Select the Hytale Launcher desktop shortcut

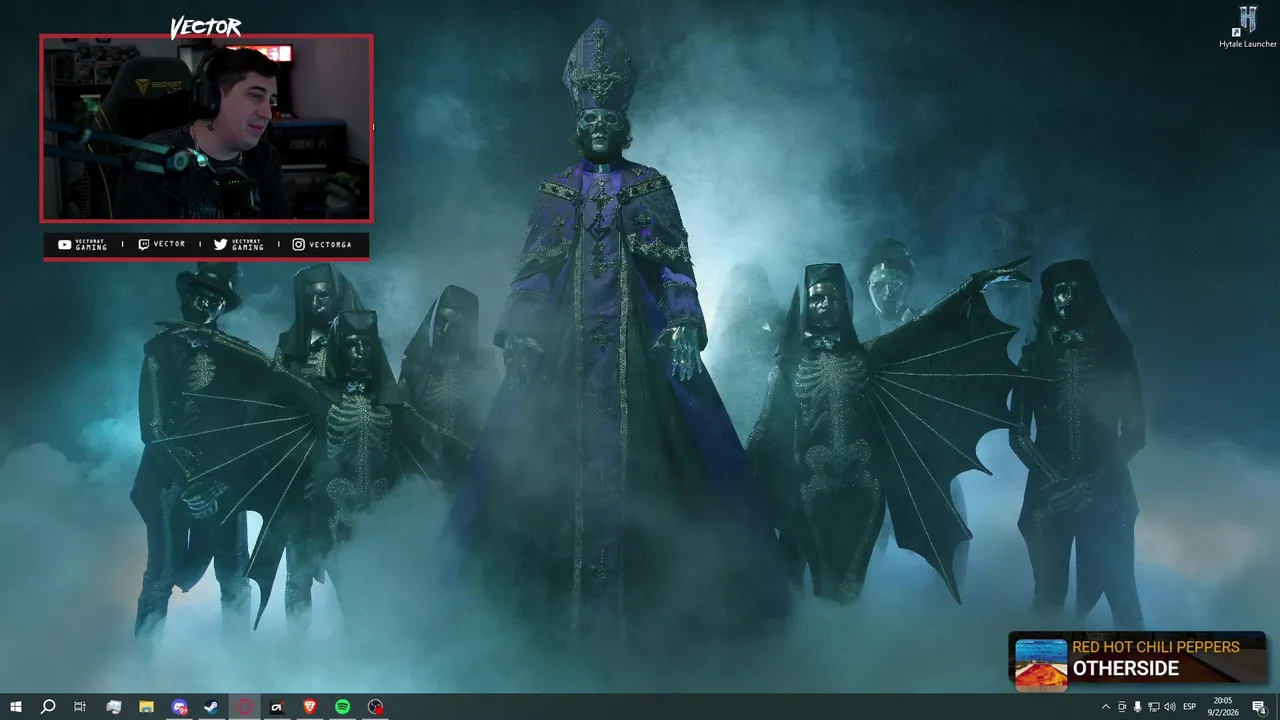pyautogui.click(x=1247, y=27)
